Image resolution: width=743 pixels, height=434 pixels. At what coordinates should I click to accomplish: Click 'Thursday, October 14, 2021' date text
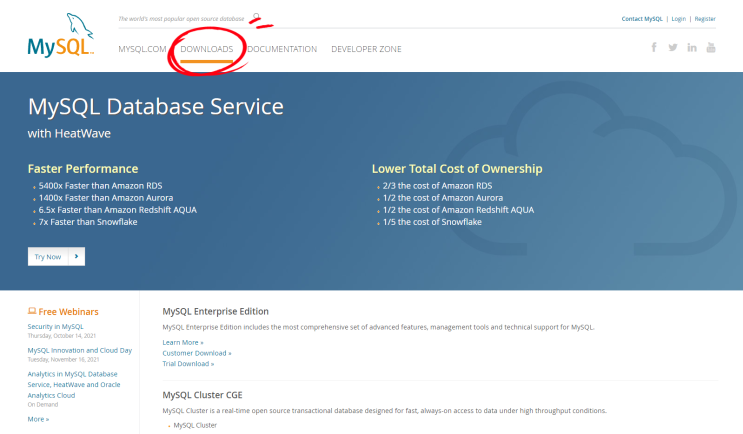coord(62,335)
